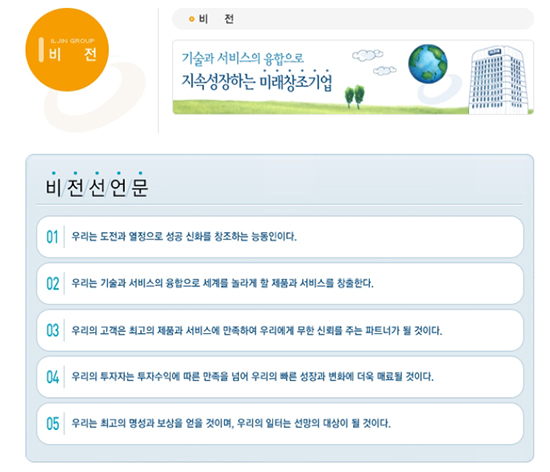Screen dimensions: 550x472
Task: Select statement 01 about 도전과 열정
Action: (280, 237)
